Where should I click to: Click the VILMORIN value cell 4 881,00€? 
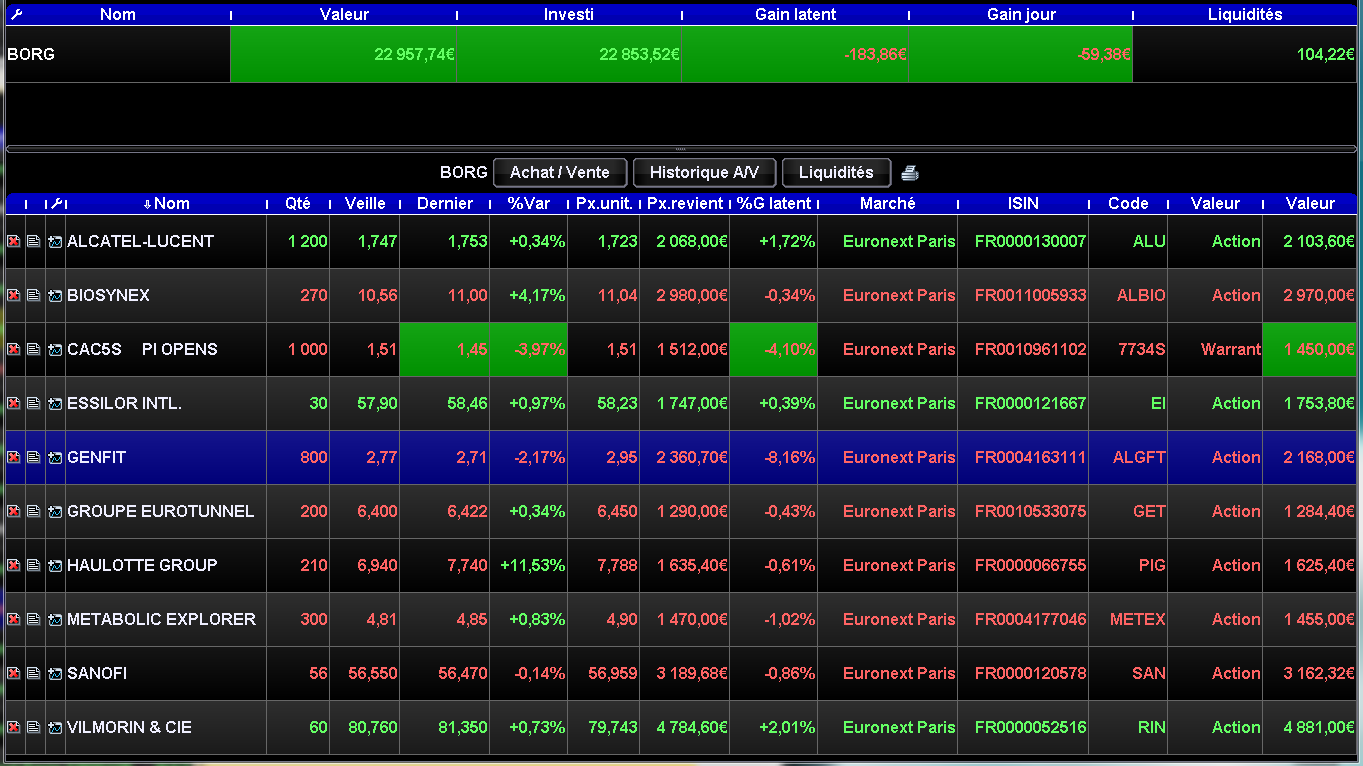[1310, 727]
